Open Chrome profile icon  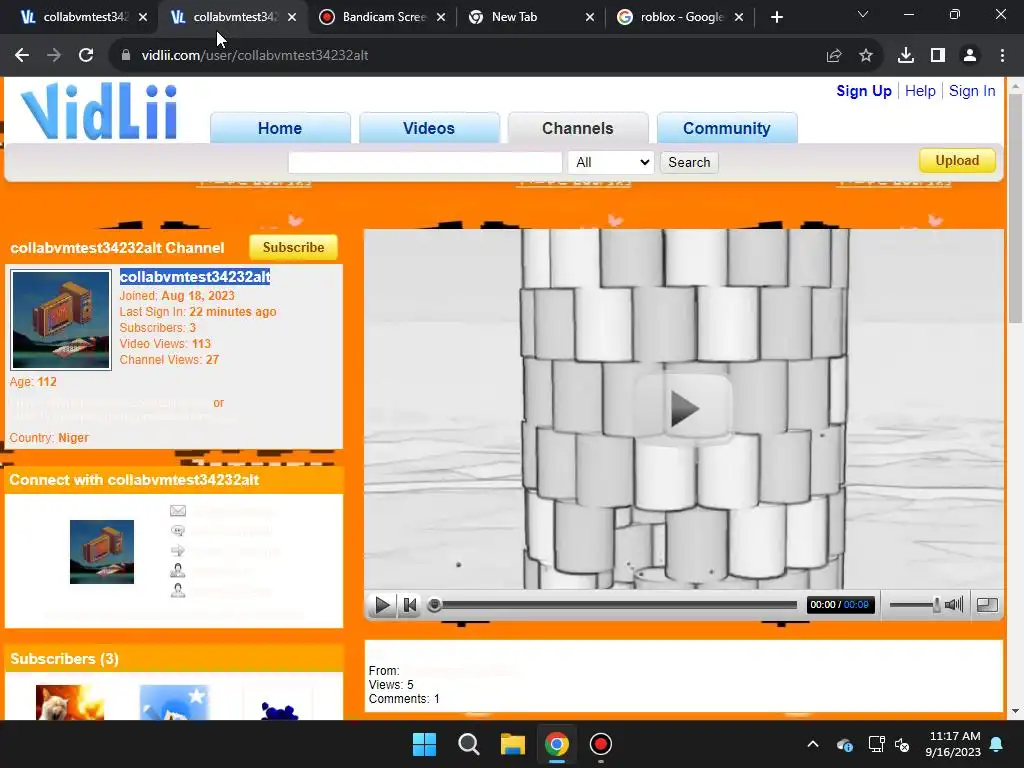pos(970,56)
